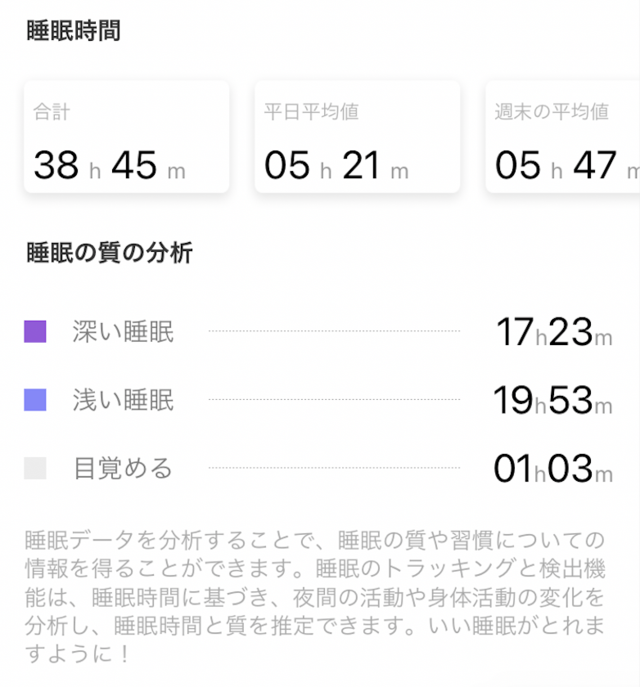Click the 睡眠時間 section heading
Viewport: 640px width, 687px height.
pos(73,32)
